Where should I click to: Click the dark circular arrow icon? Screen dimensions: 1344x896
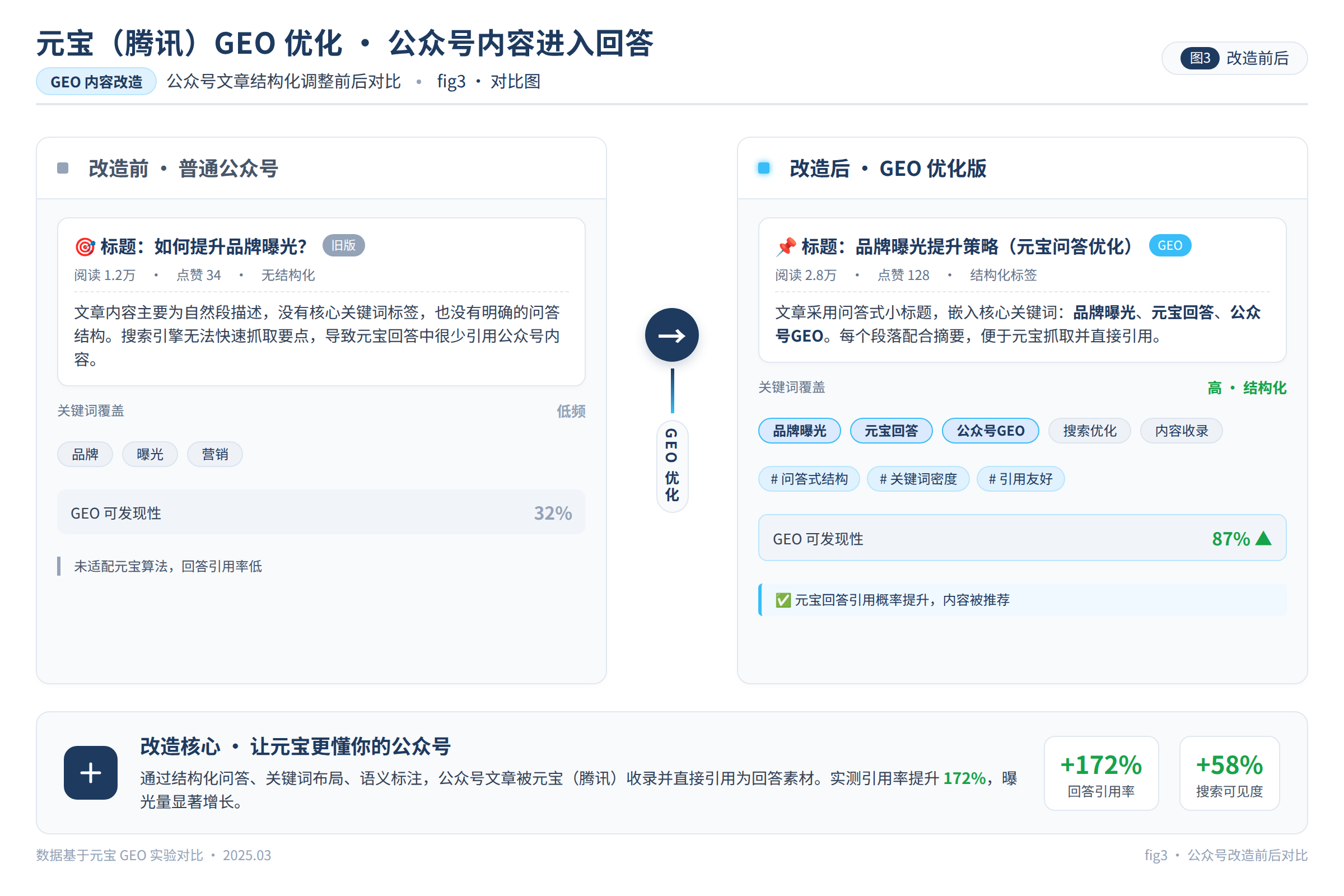(x=671, y=335)
